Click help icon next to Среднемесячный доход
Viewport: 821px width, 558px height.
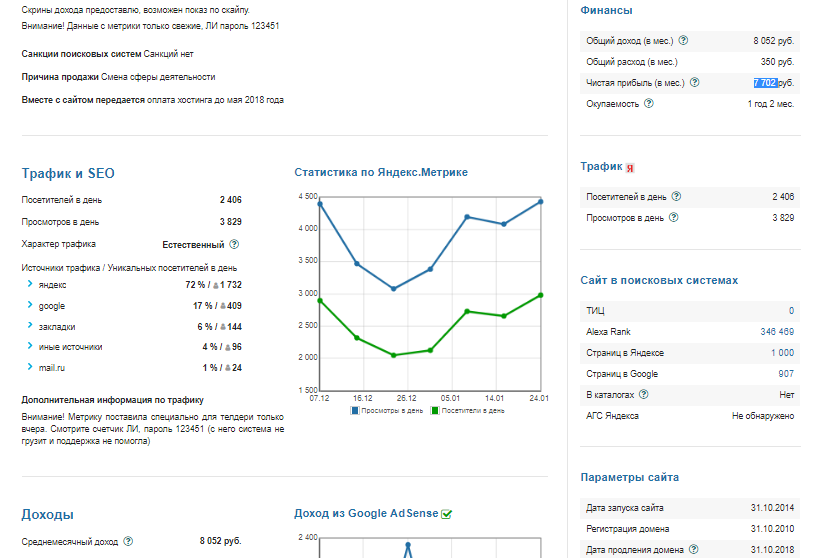(x=128, y=541)
